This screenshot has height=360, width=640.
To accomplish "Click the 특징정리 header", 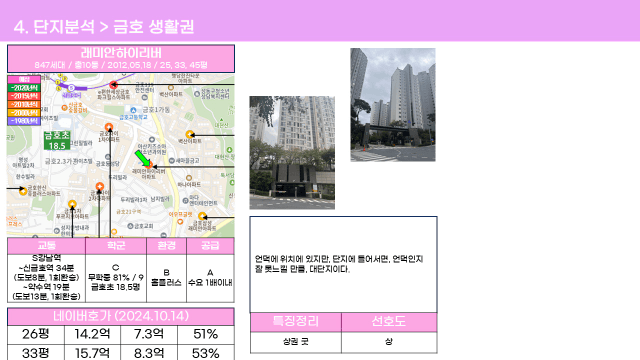I will coord(296,322).
